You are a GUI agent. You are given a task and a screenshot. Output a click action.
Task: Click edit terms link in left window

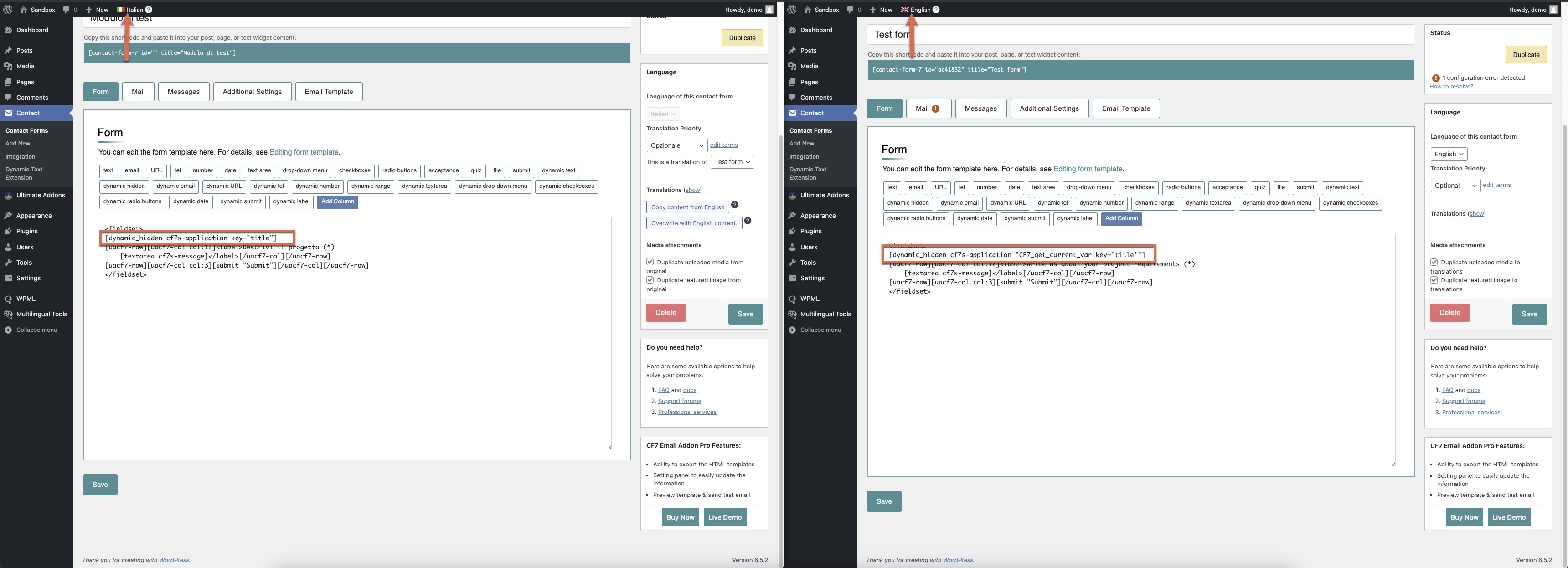click(x=724, y=145)
